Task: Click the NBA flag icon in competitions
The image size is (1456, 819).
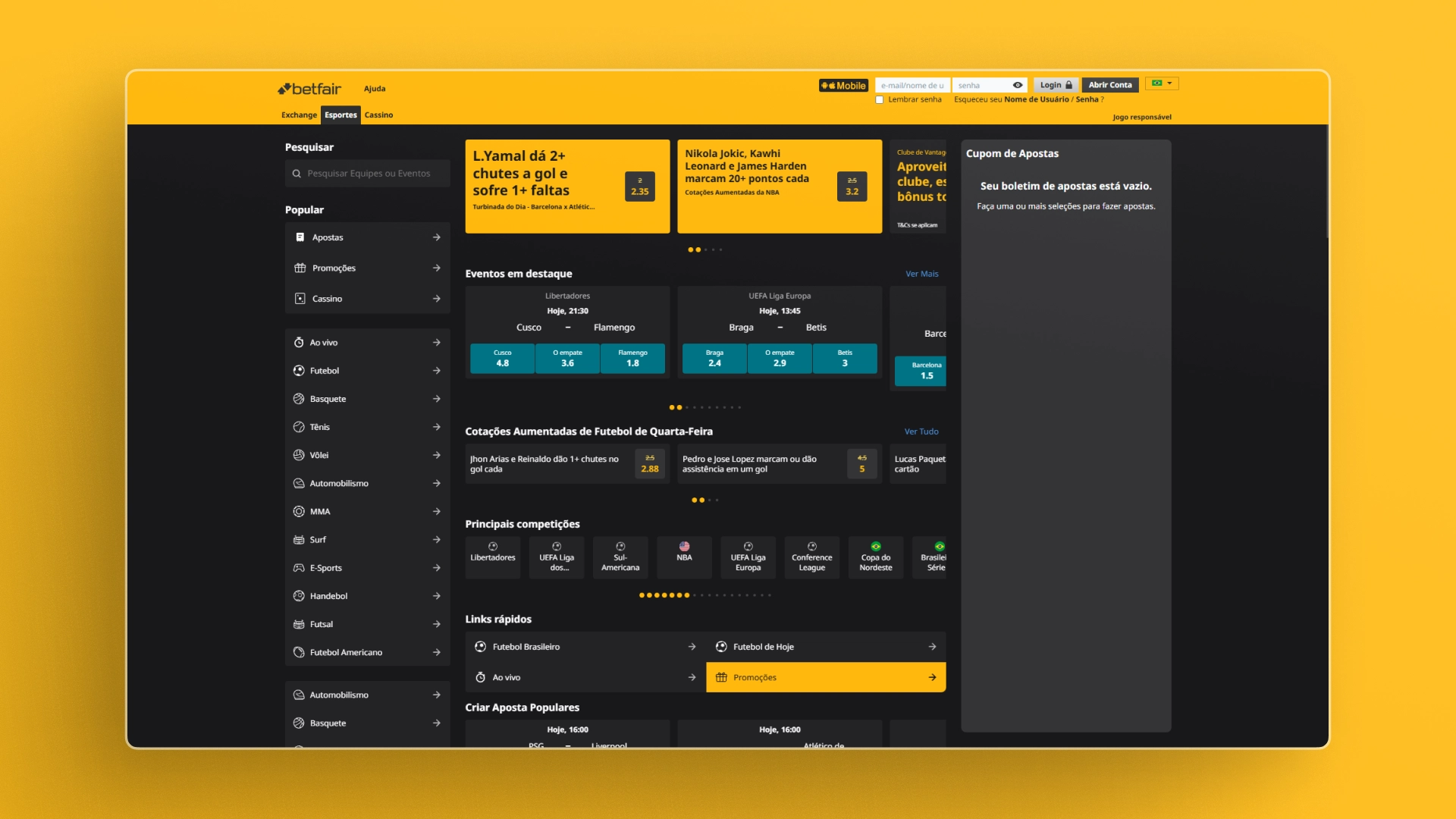Action: point(684,546)
